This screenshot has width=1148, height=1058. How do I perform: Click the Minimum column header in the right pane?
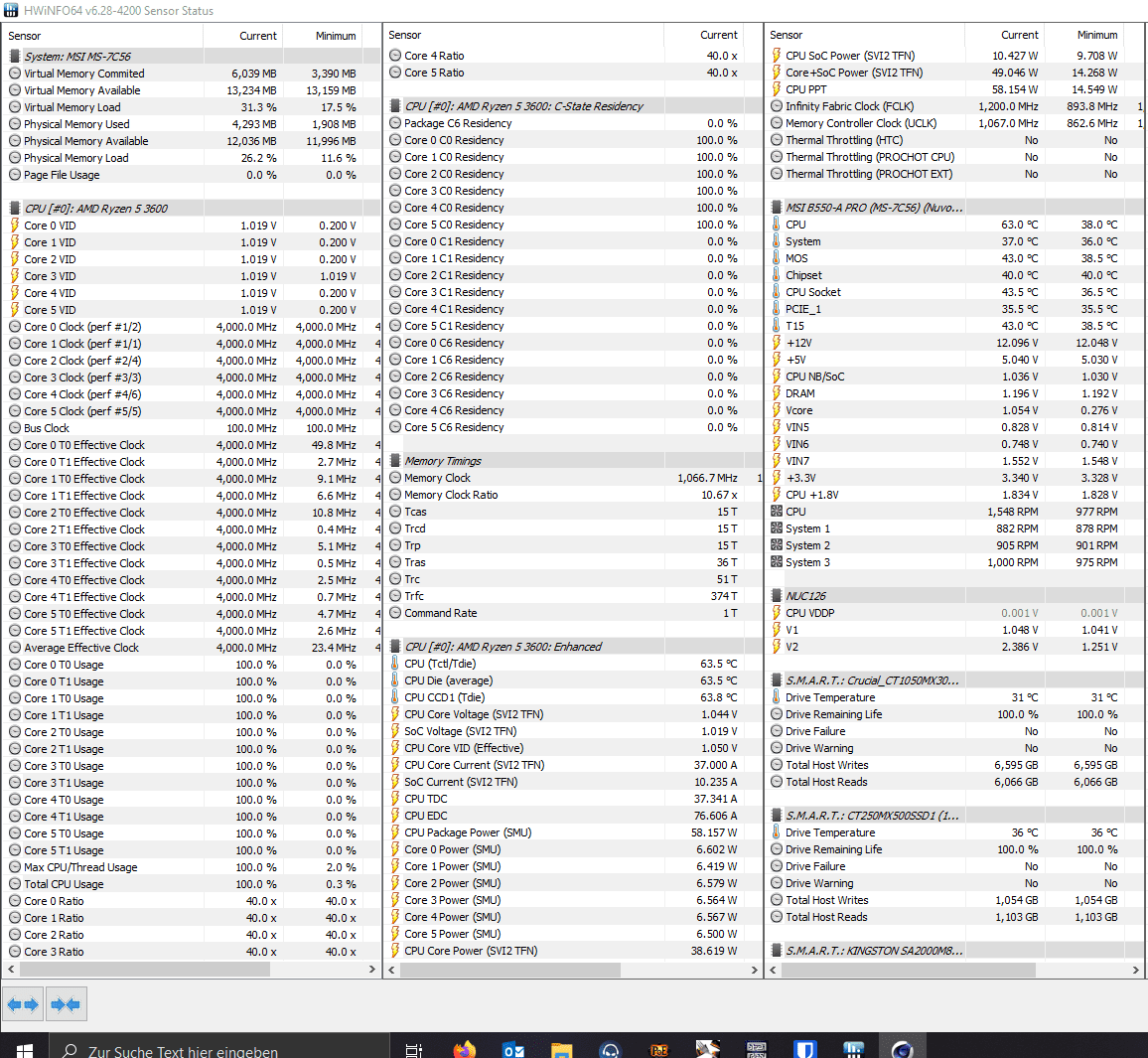pos(1083,35)
